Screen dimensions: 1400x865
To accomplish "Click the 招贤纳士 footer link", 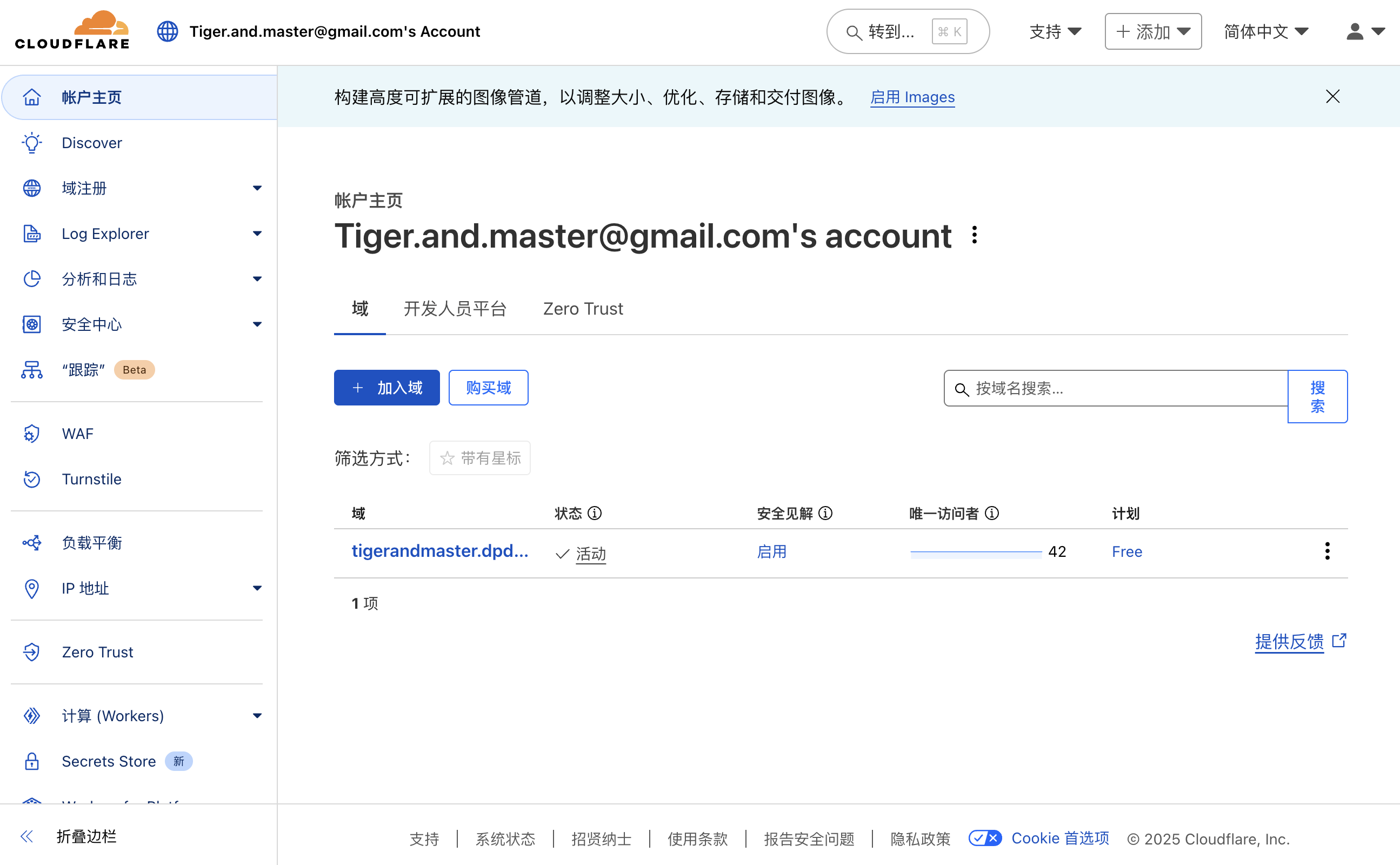I will tap(601, 839).
